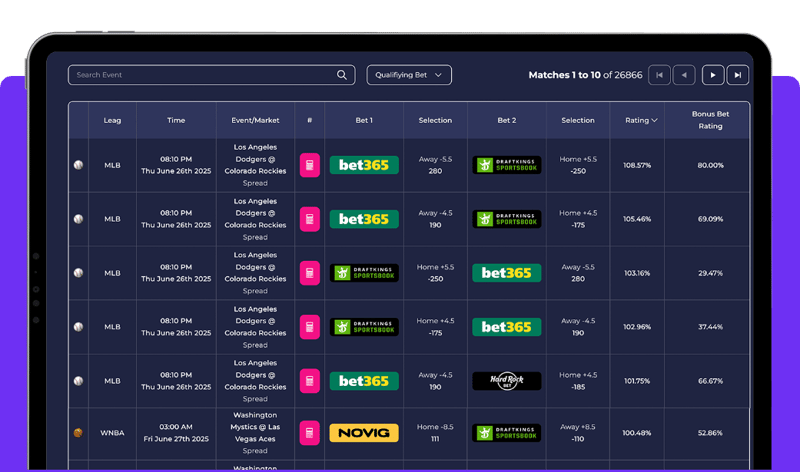Click the 103.16% rating value
Screen dimensions: 800x472
pyautogui.click(x=637, y=273)
